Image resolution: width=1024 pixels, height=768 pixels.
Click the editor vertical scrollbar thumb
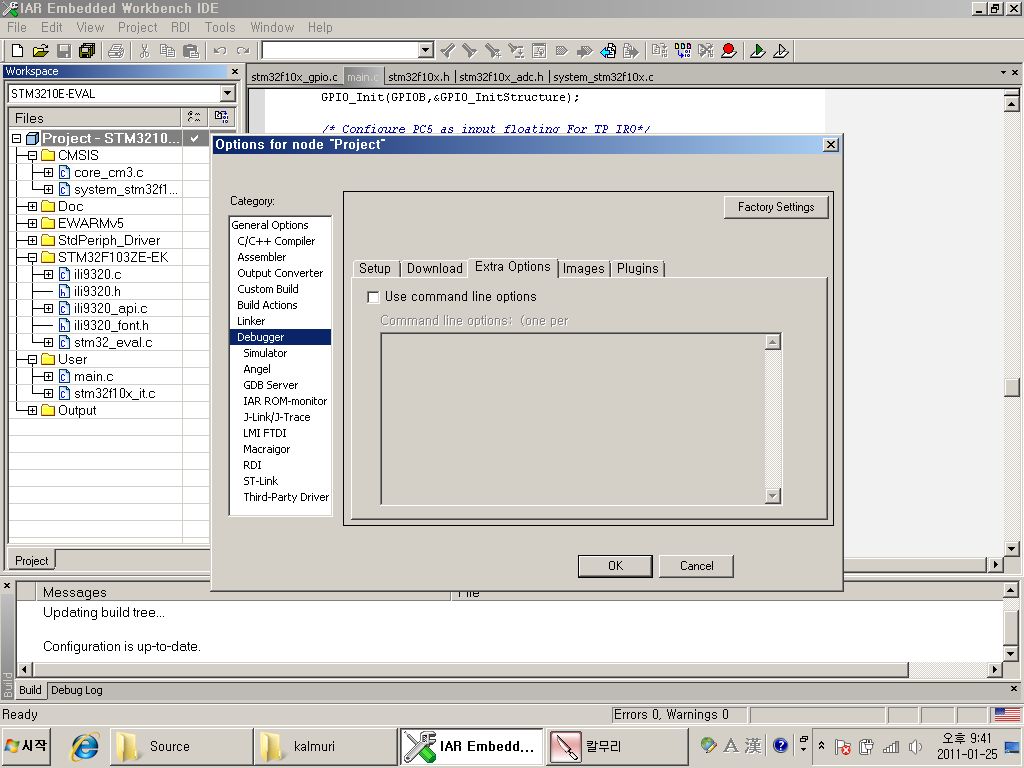click(x=1012, y=387)
